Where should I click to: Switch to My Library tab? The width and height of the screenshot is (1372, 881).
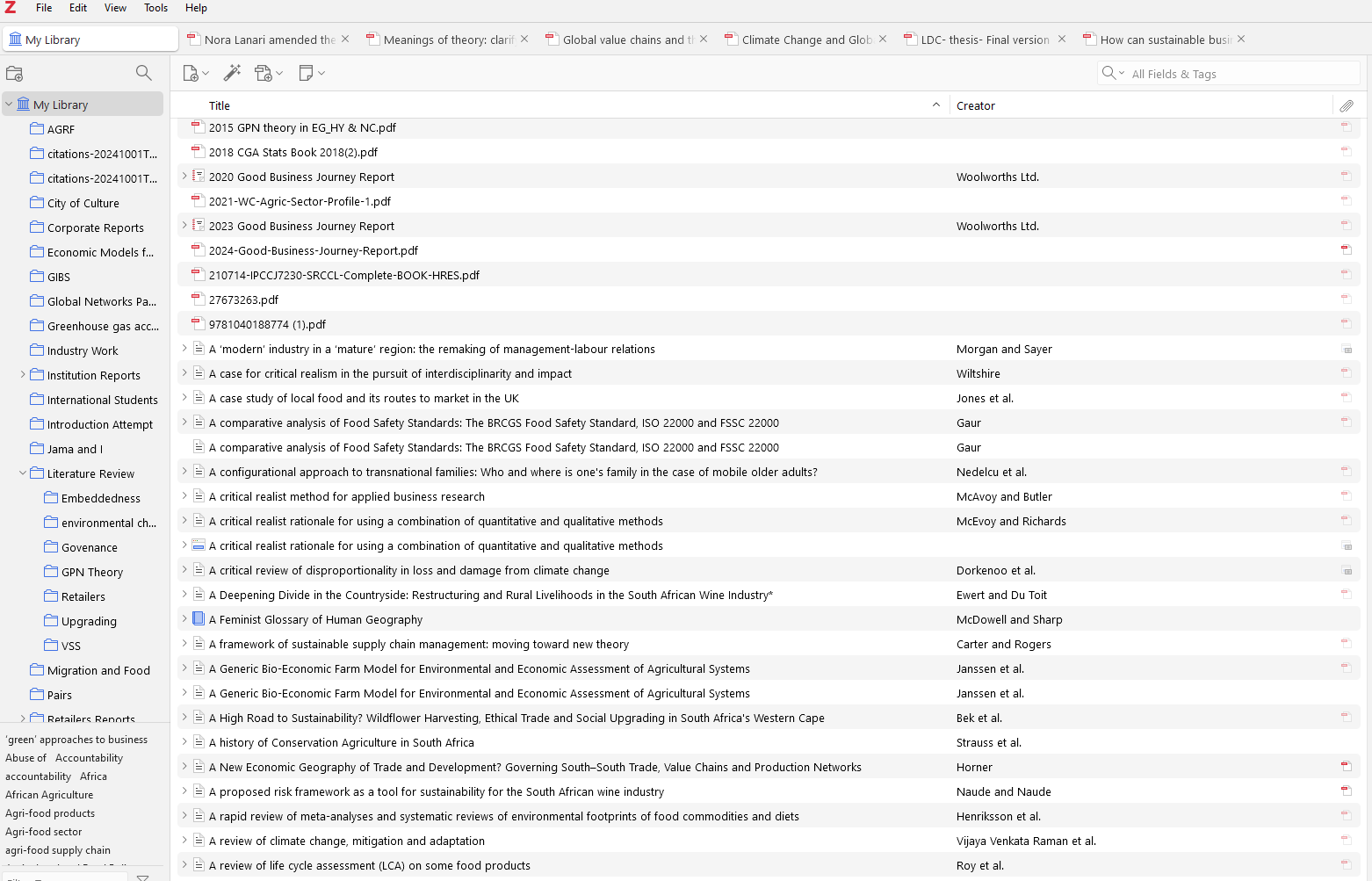pyautogui.click(x=91, y=40)
